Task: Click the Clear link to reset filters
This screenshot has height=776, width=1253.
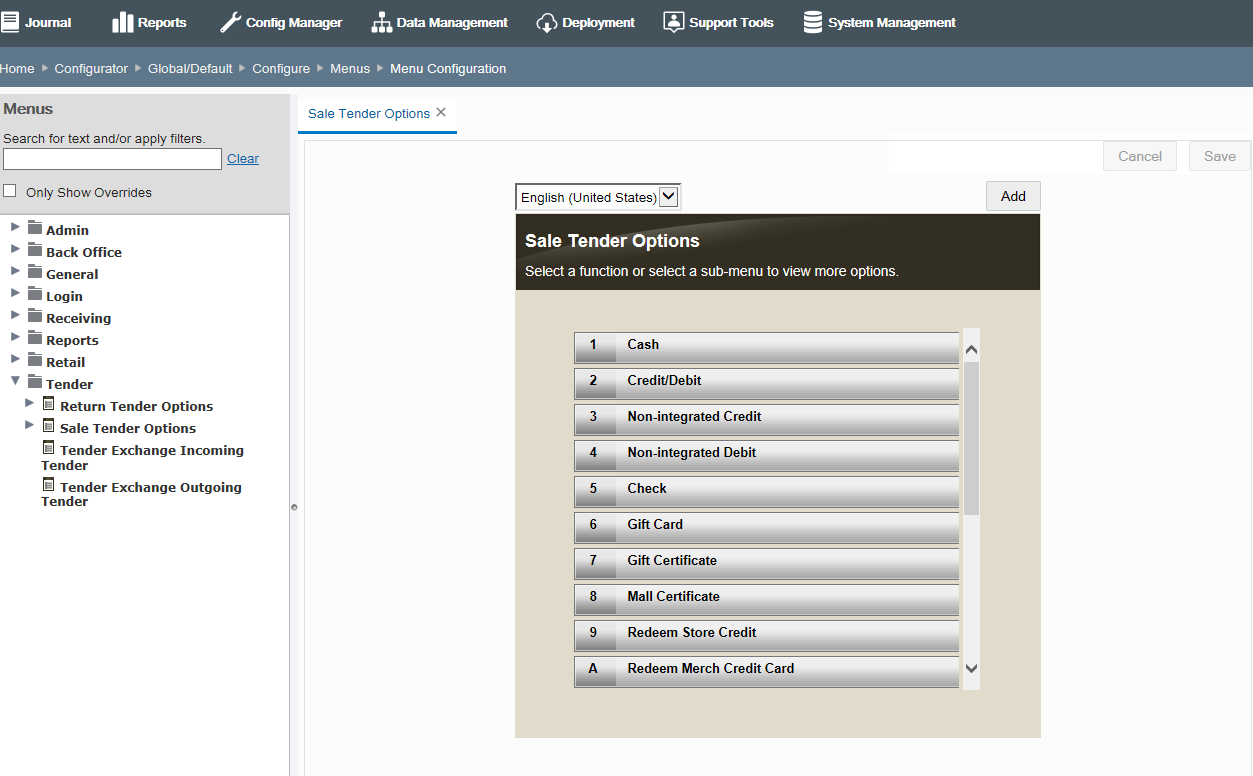Action: (x=243, y=158)
